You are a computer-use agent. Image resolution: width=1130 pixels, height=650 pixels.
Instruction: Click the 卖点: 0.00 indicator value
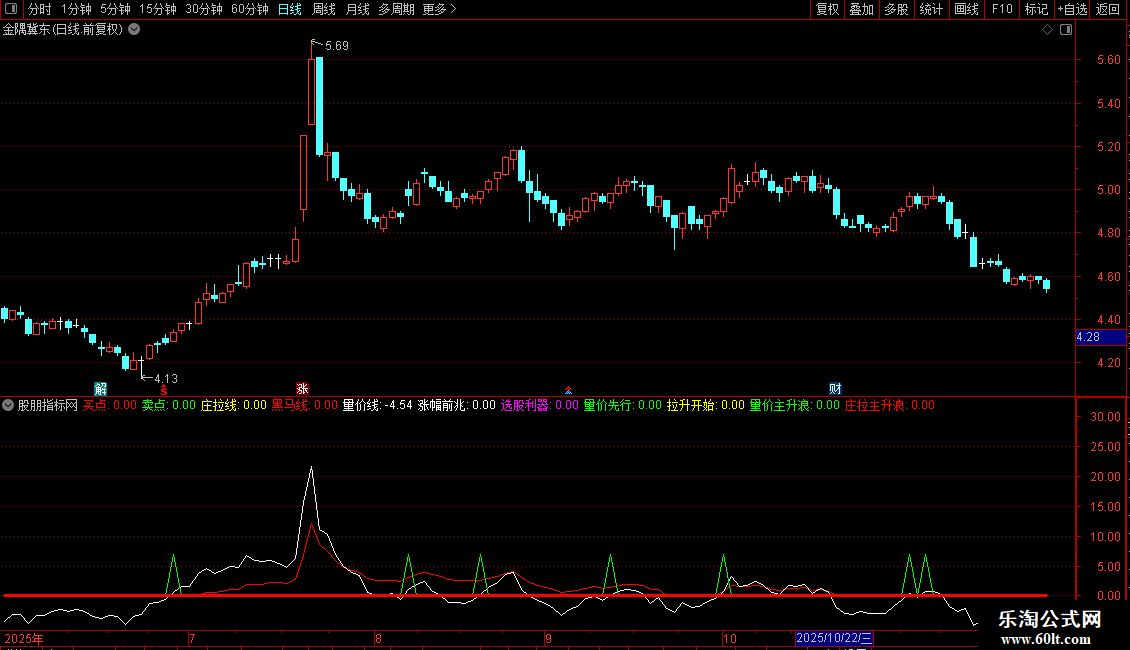click(169, 405)
